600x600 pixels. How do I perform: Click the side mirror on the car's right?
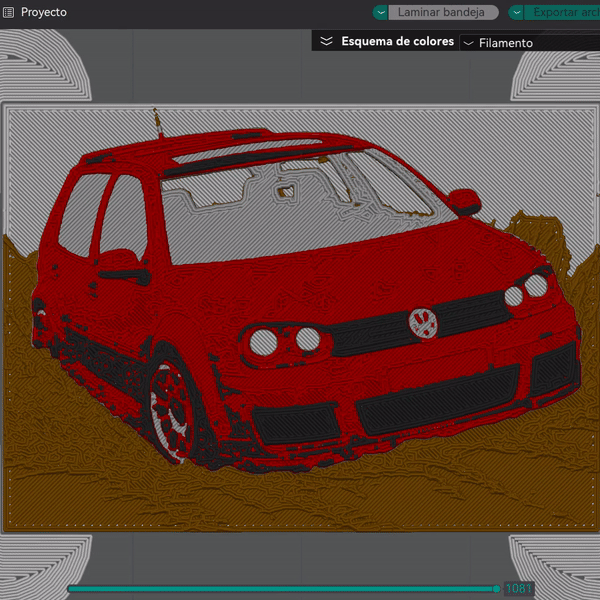465,199
